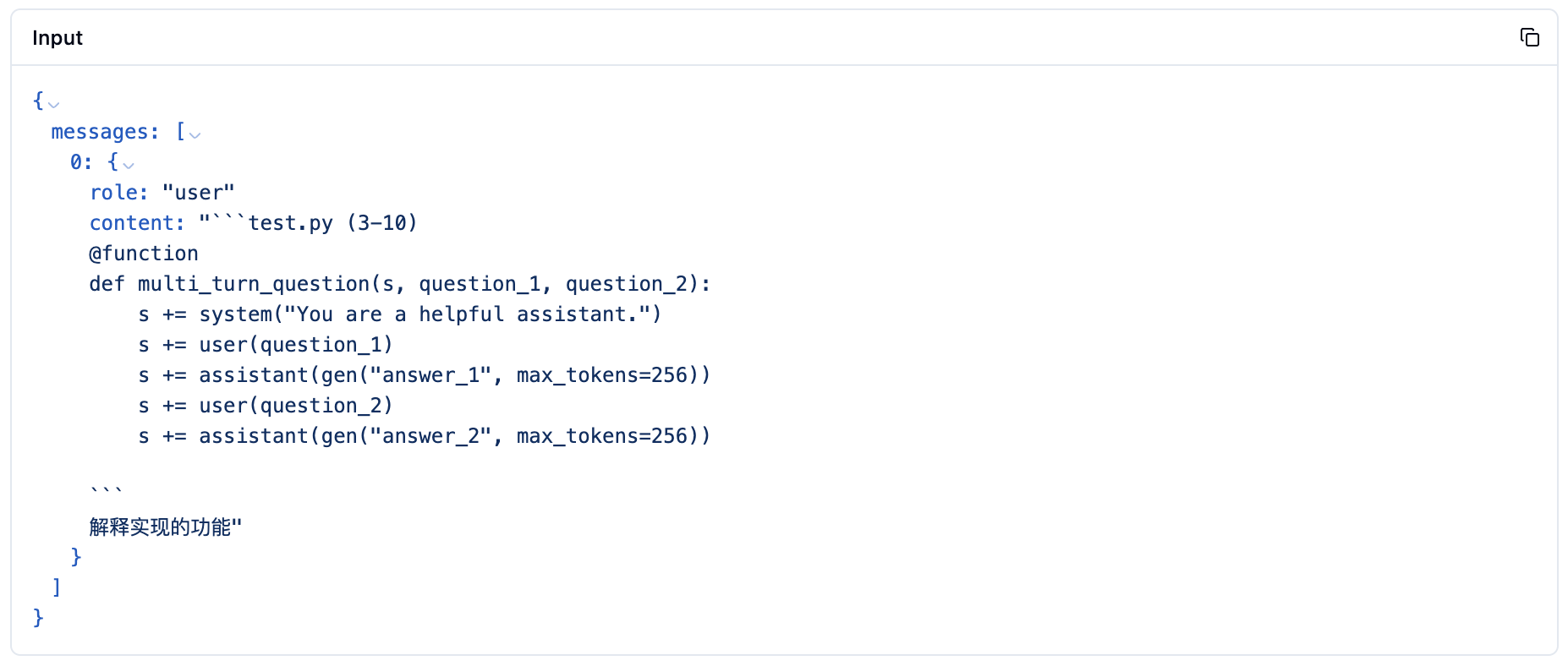This screenshot has height=666, width=1568.
Task: Click the content key
Action: coord(136,223)
